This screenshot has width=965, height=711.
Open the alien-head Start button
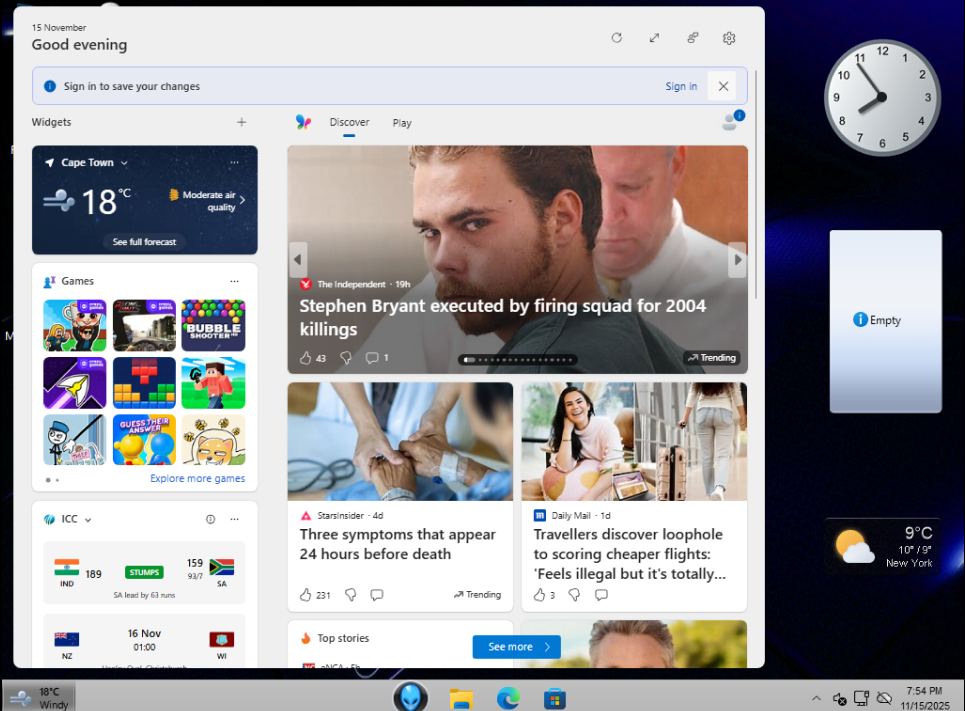pyautogui.click(x=410, y=697)
